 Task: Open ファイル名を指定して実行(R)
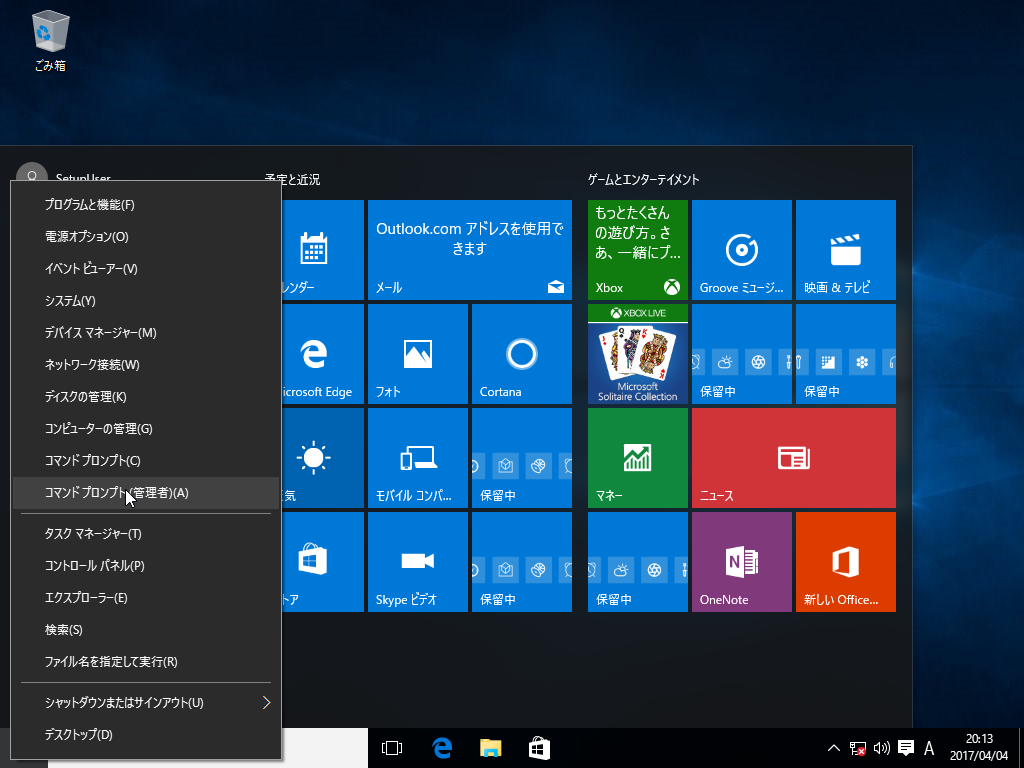(146, 662)
